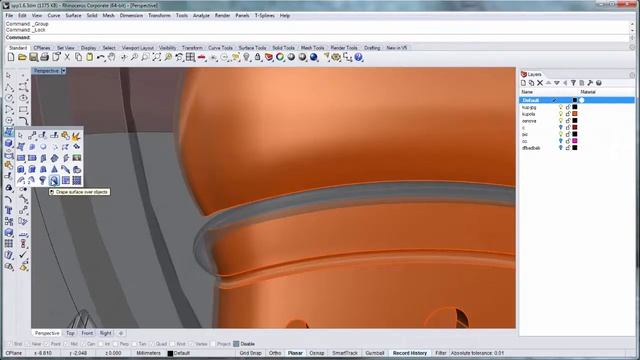Switch to the Curve Tools toolbar tab
The height and width of the screenshot is (360, 640).
point(220,48)
